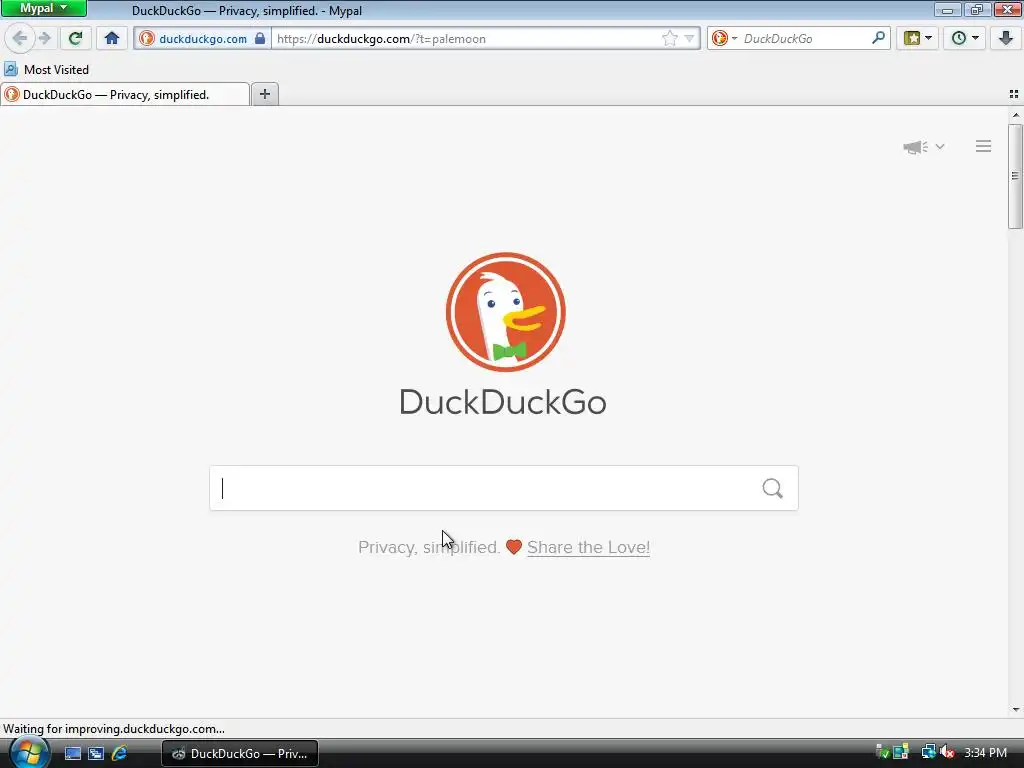Screen dimensions: 1024x768
Task: Open the home page icon
Action: (x=112, y=38)
